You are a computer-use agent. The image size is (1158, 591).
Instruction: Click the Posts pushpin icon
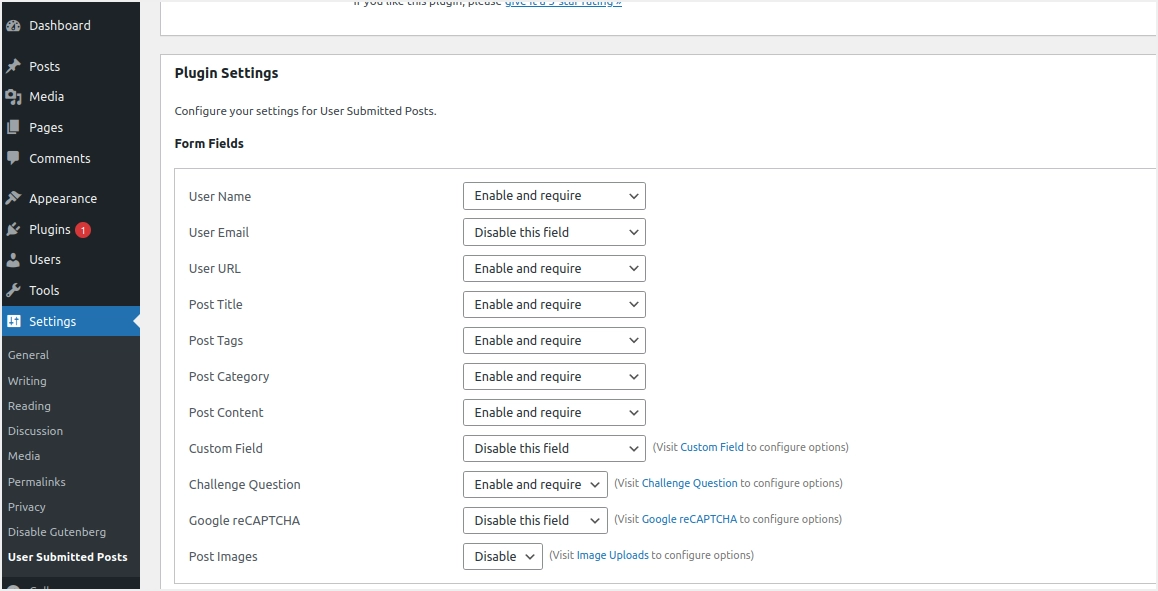(13, 67)
